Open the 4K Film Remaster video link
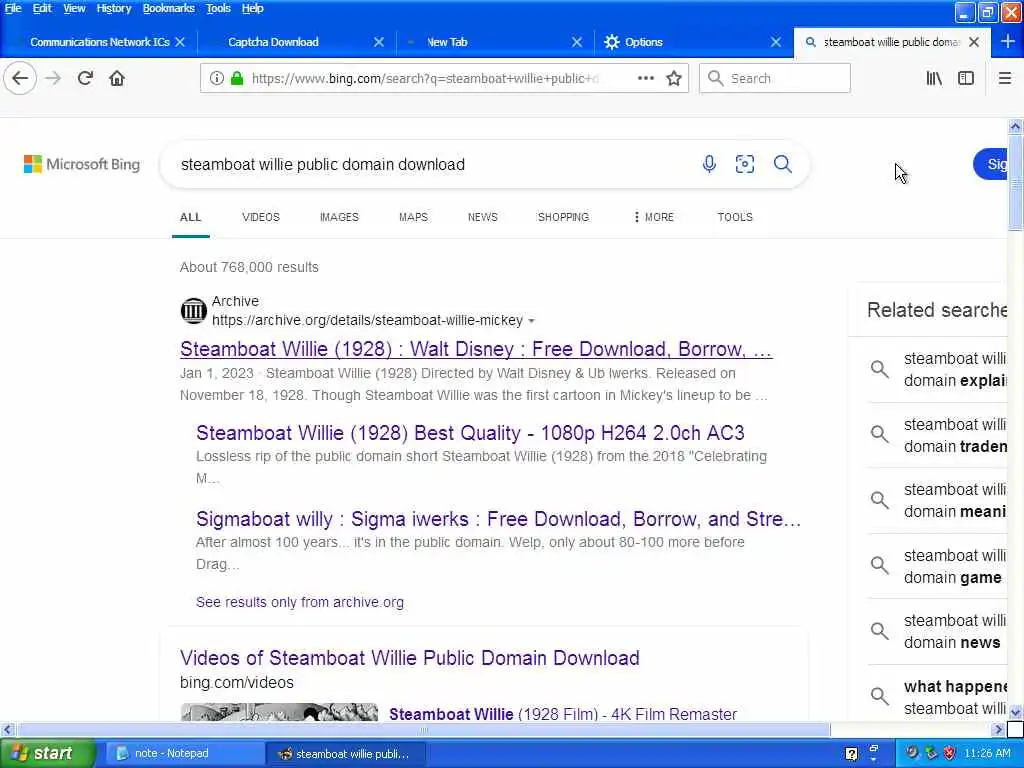 click(563, 714)
